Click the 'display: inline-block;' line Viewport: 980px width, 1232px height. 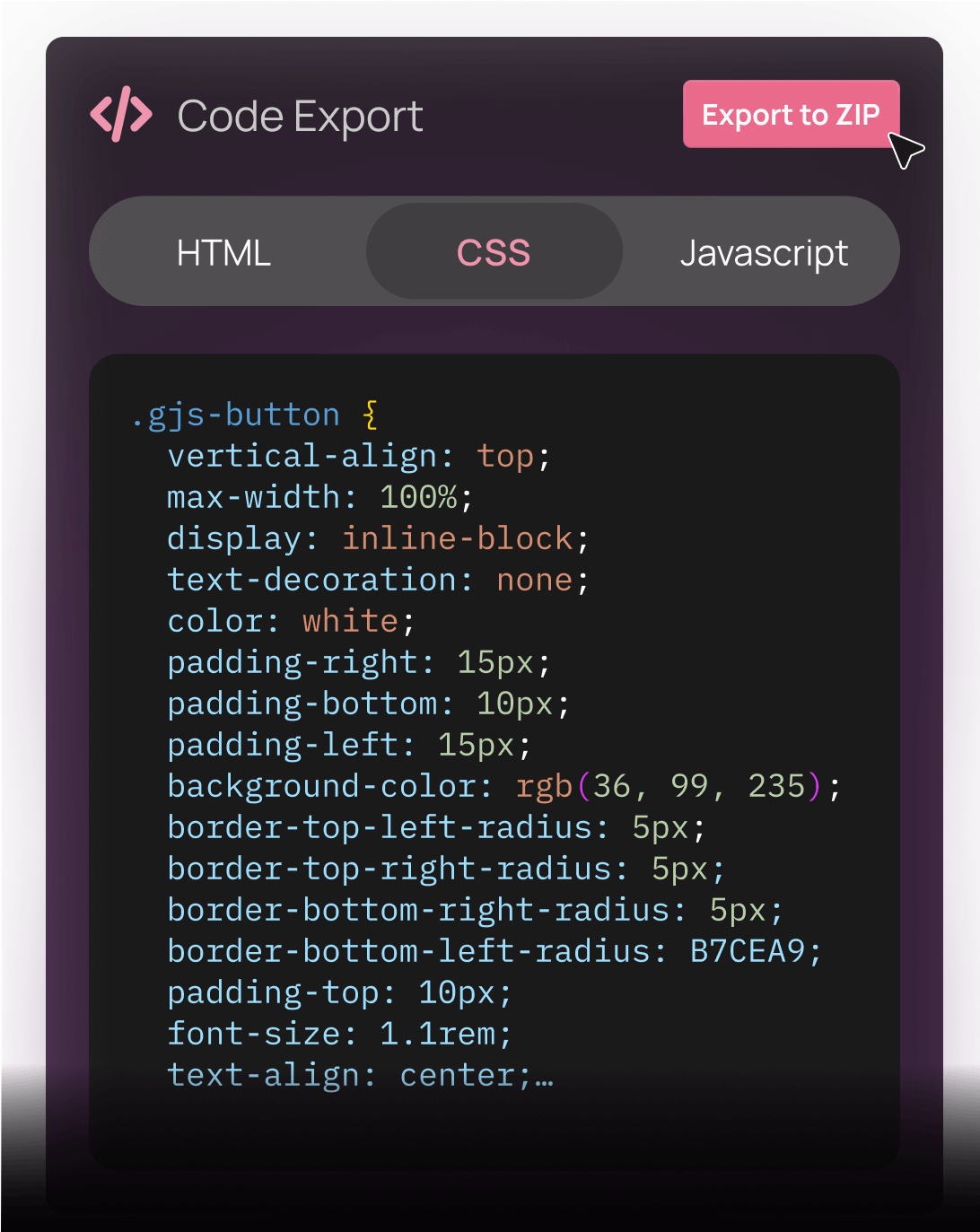pos(378,538)
